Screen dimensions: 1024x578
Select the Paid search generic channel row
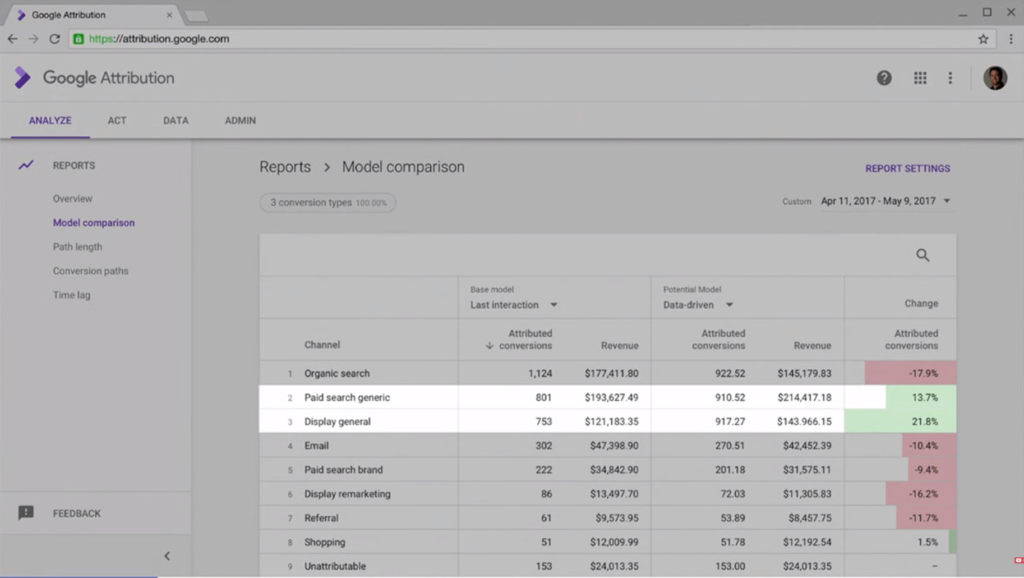(607, 397)
